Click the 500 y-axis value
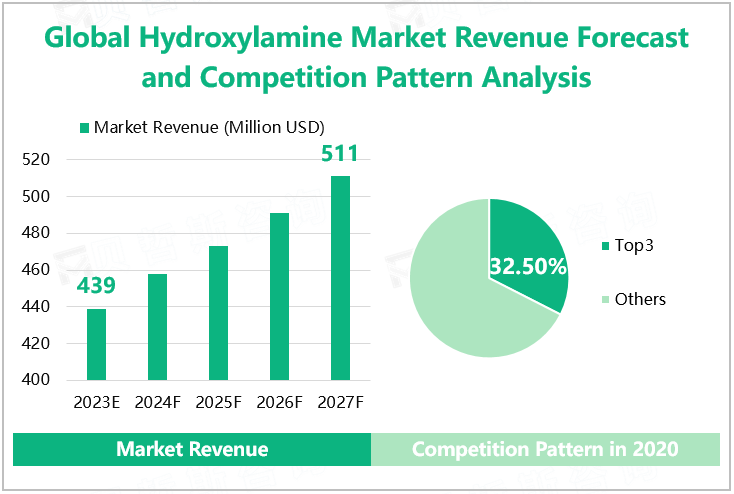 [36, 196]
